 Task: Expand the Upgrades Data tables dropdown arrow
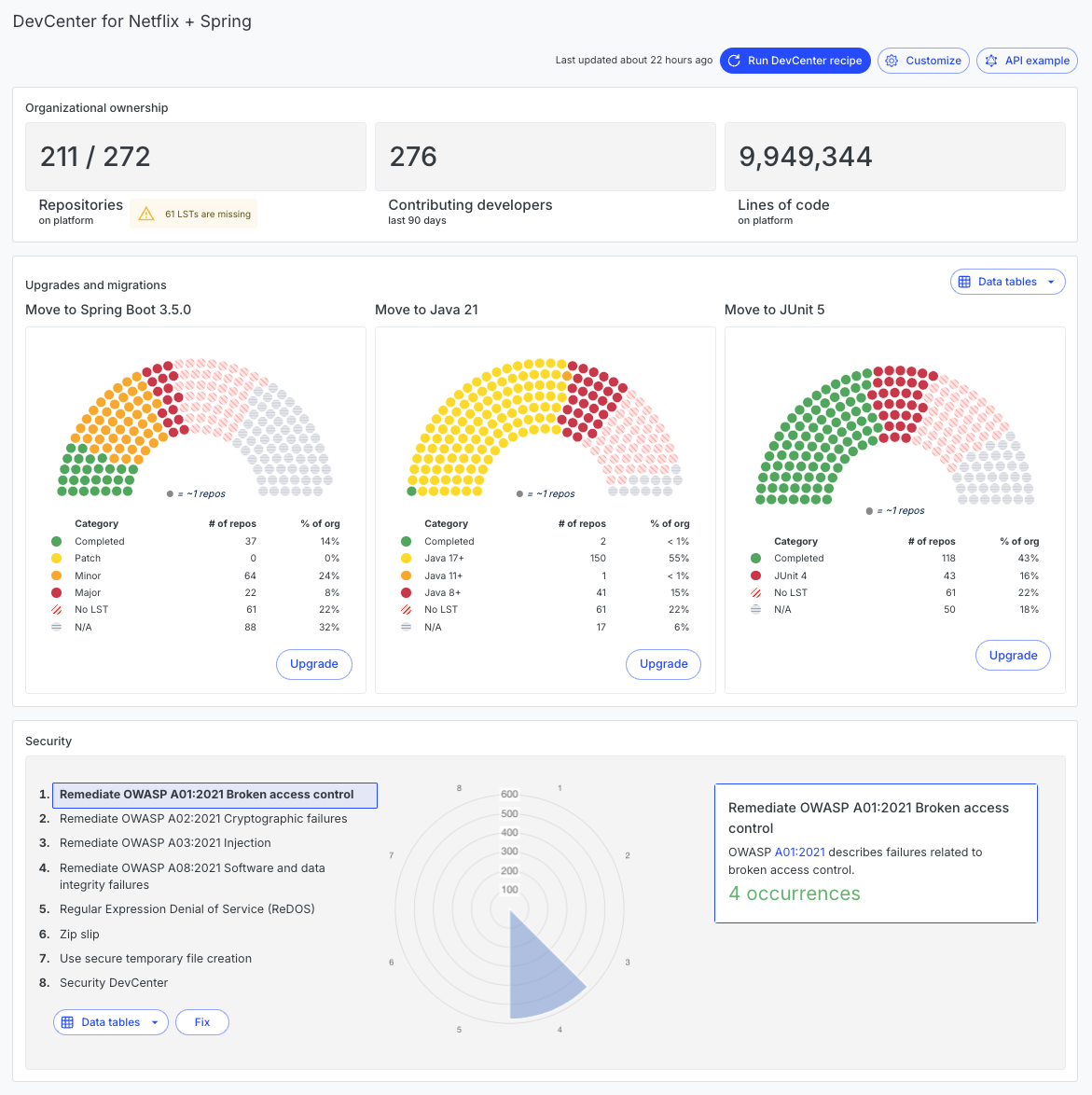click(x=1051, y=282)
